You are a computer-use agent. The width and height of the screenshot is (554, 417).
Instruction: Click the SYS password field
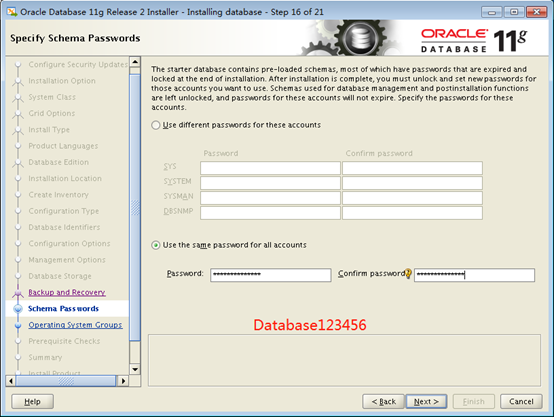click(270, 168)
